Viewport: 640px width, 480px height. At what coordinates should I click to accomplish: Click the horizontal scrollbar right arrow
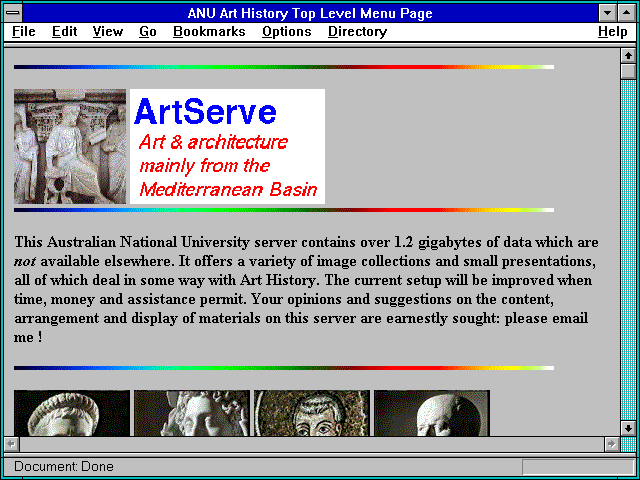click(612, 444)
